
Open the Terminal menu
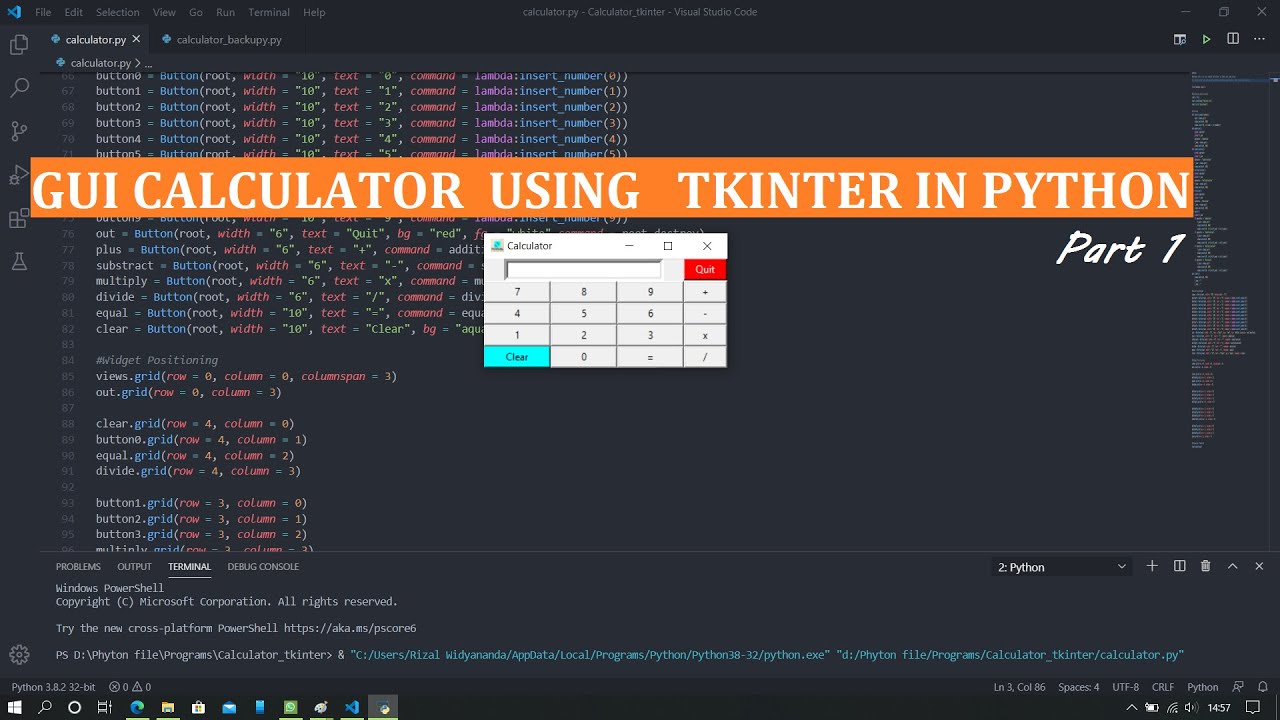[x=269, y=12]
